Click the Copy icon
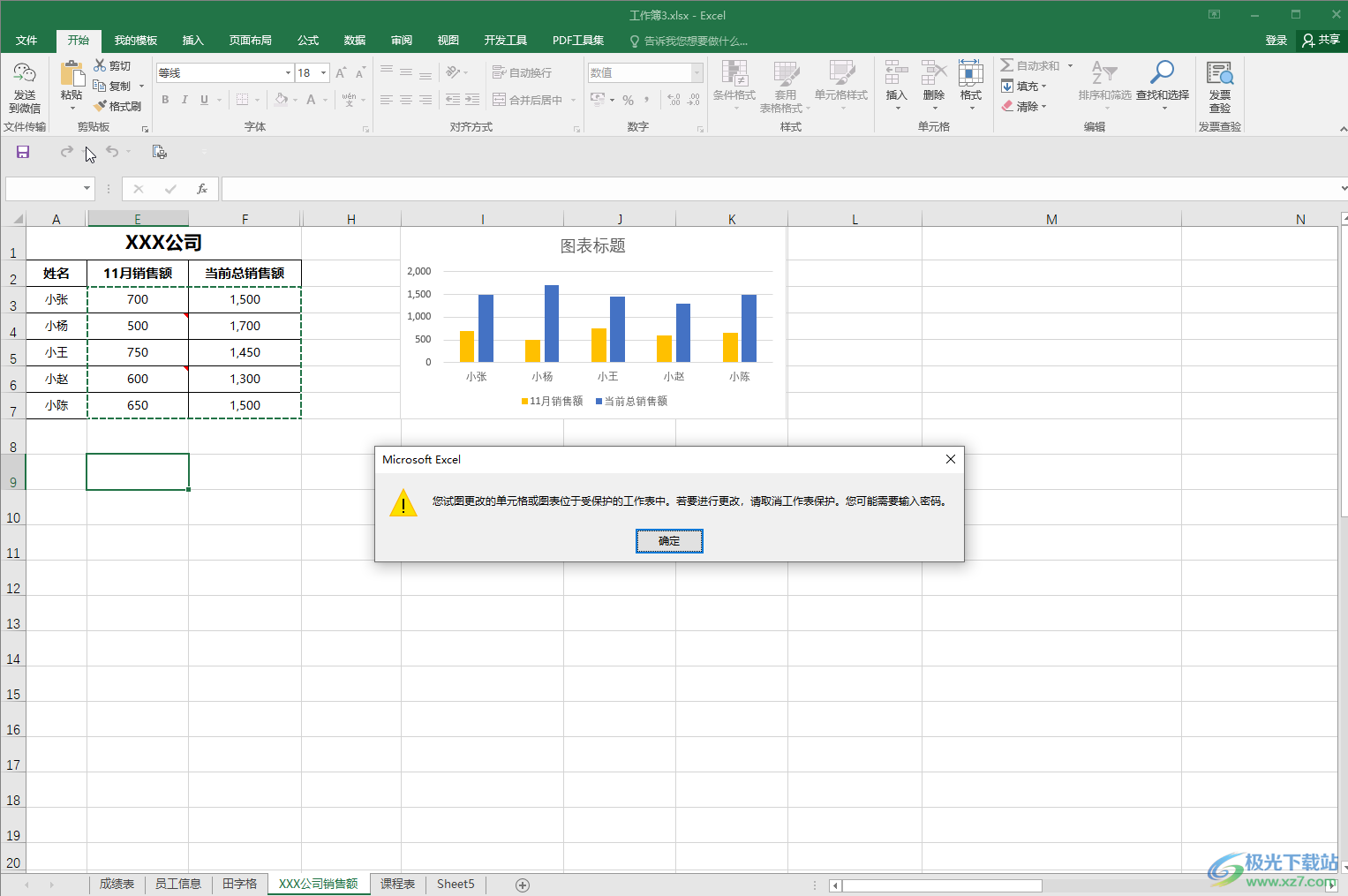Viewport: 1348px width, 896px height. (100, 86)
